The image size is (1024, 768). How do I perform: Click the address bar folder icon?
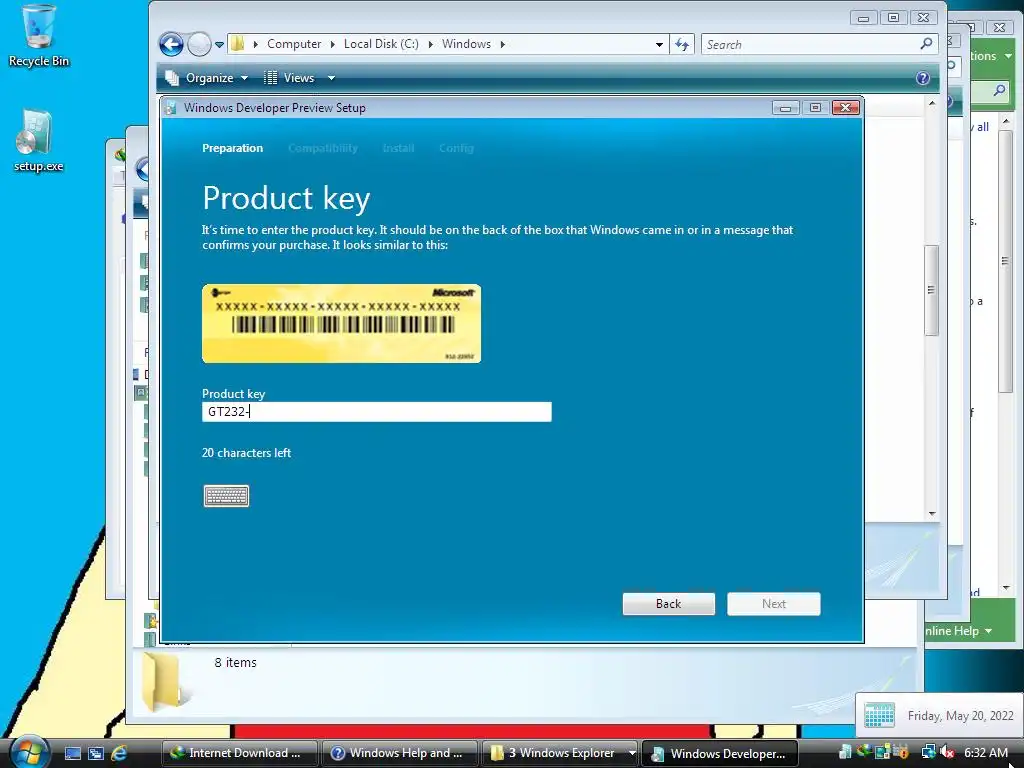coord(238,44)
